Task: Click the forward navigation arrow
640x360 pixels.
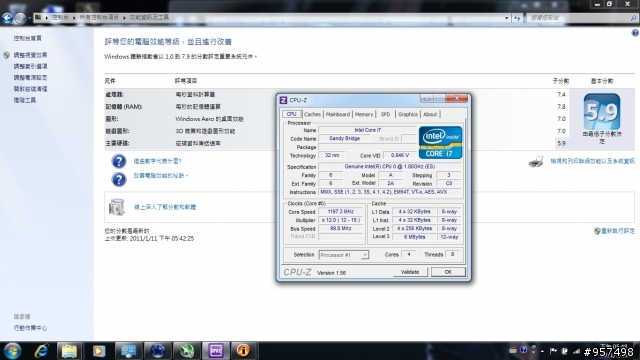Action: tap(20, 18)
